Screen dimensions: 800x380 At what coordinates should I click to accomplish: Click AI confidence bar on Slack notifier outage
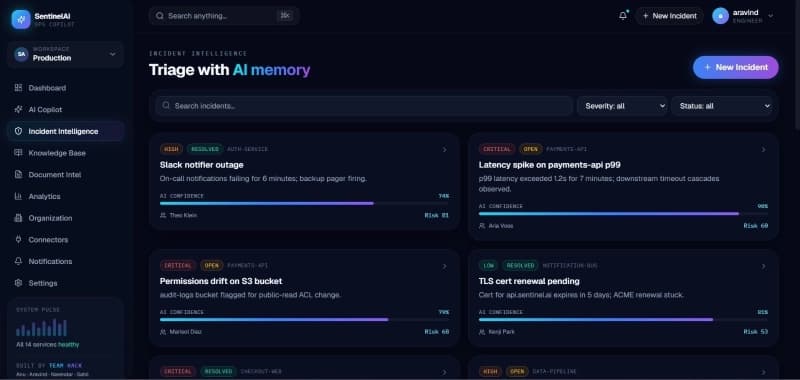304,203
